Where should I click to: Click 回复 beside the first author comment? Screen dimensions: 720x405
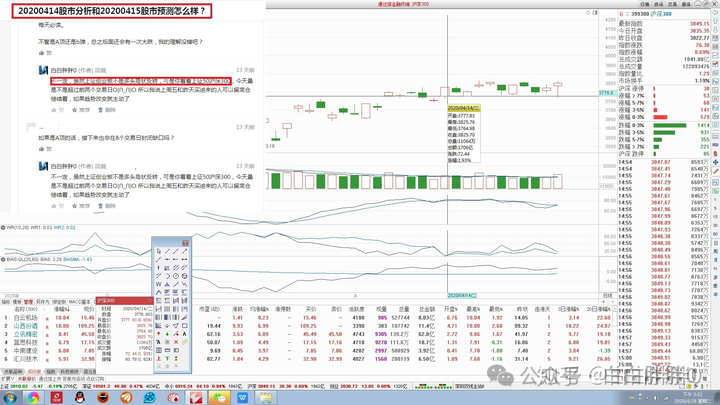click(100, 70)
